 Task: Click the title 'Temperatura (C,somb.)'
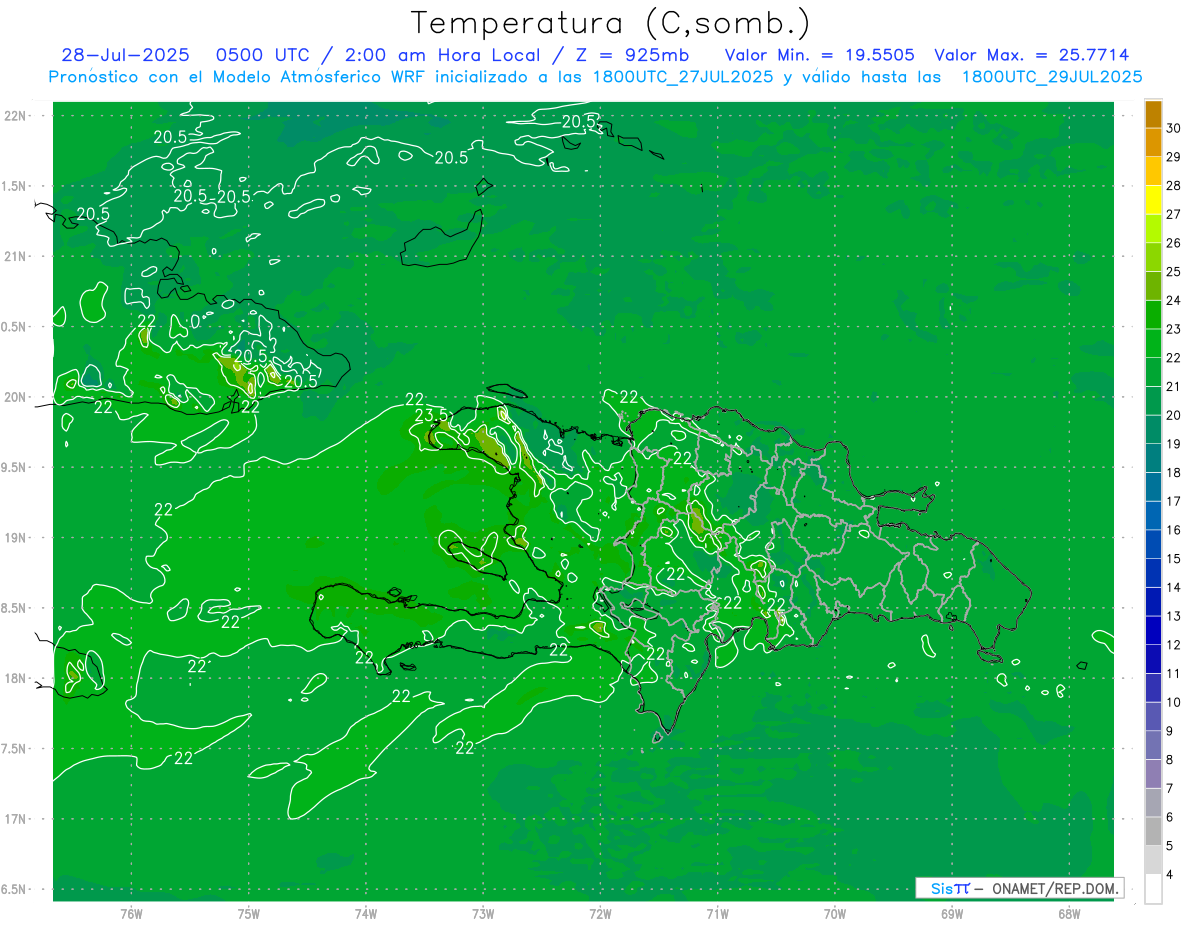[611, 23]
